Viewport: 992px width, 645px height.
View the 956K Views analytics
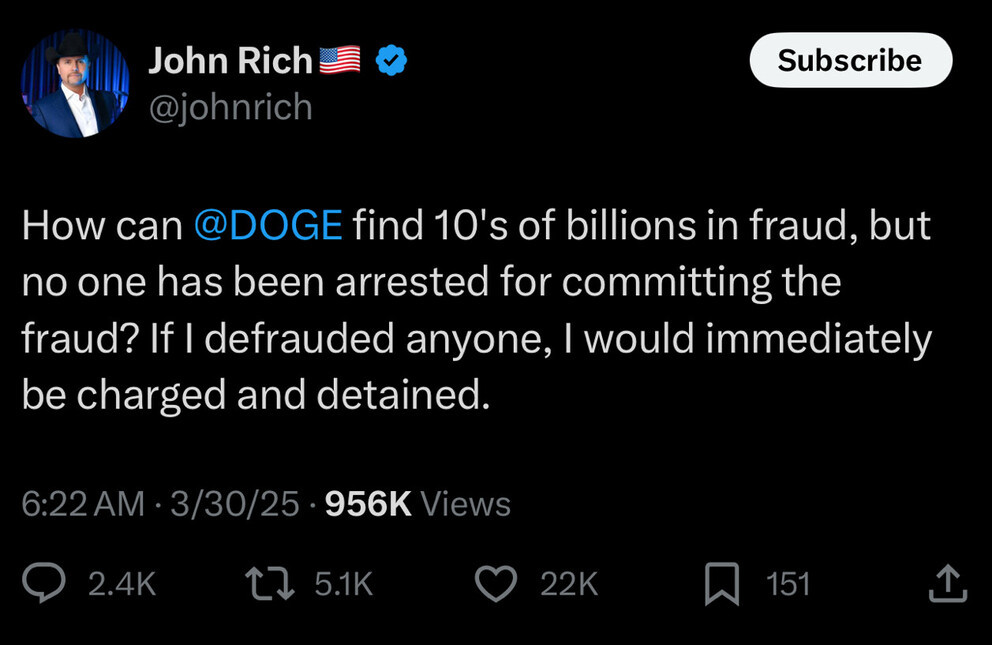[x=418, y=504]
